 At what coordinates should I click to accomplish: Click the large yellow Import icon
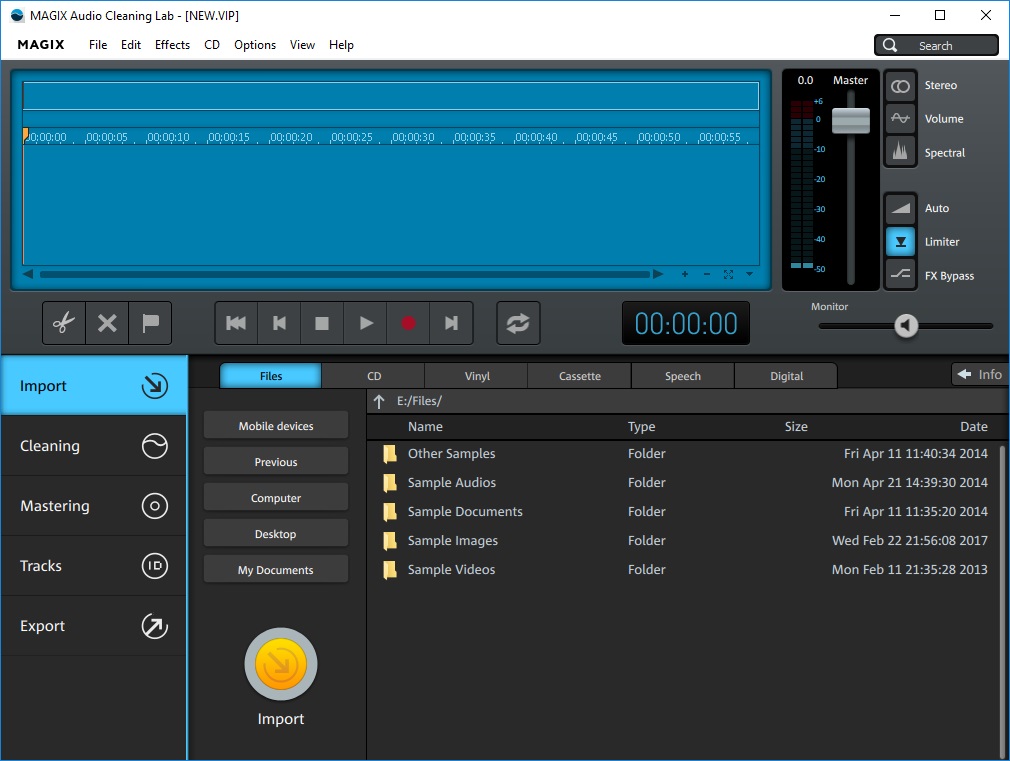click(280, 663)
